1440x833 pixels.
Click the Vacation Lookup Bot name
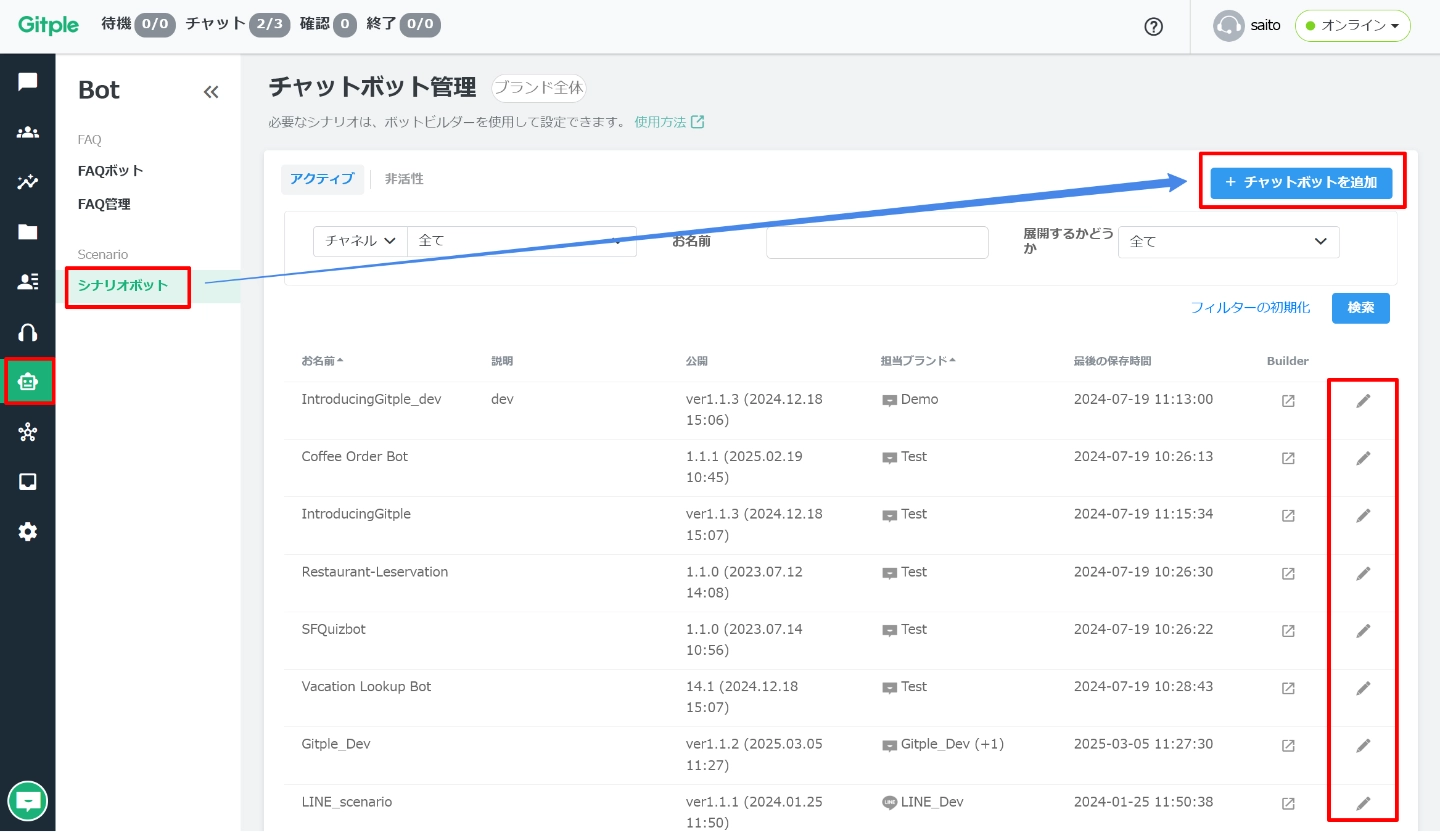[x=367, y=687]
